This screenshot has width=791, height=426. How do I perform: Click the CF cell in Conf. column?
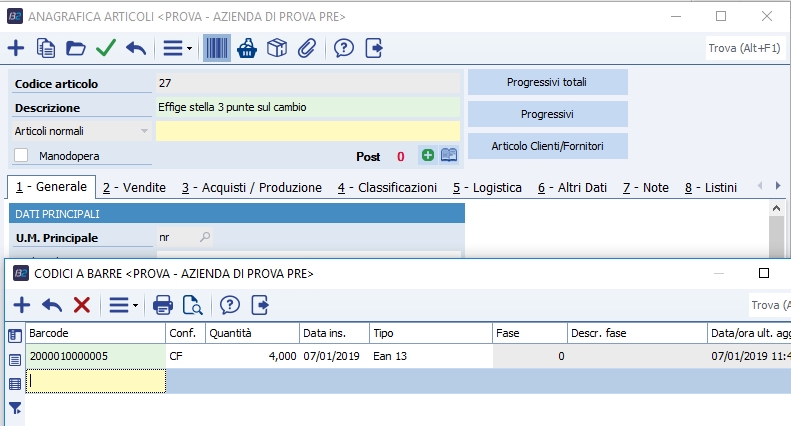click(x=186, y=356)
